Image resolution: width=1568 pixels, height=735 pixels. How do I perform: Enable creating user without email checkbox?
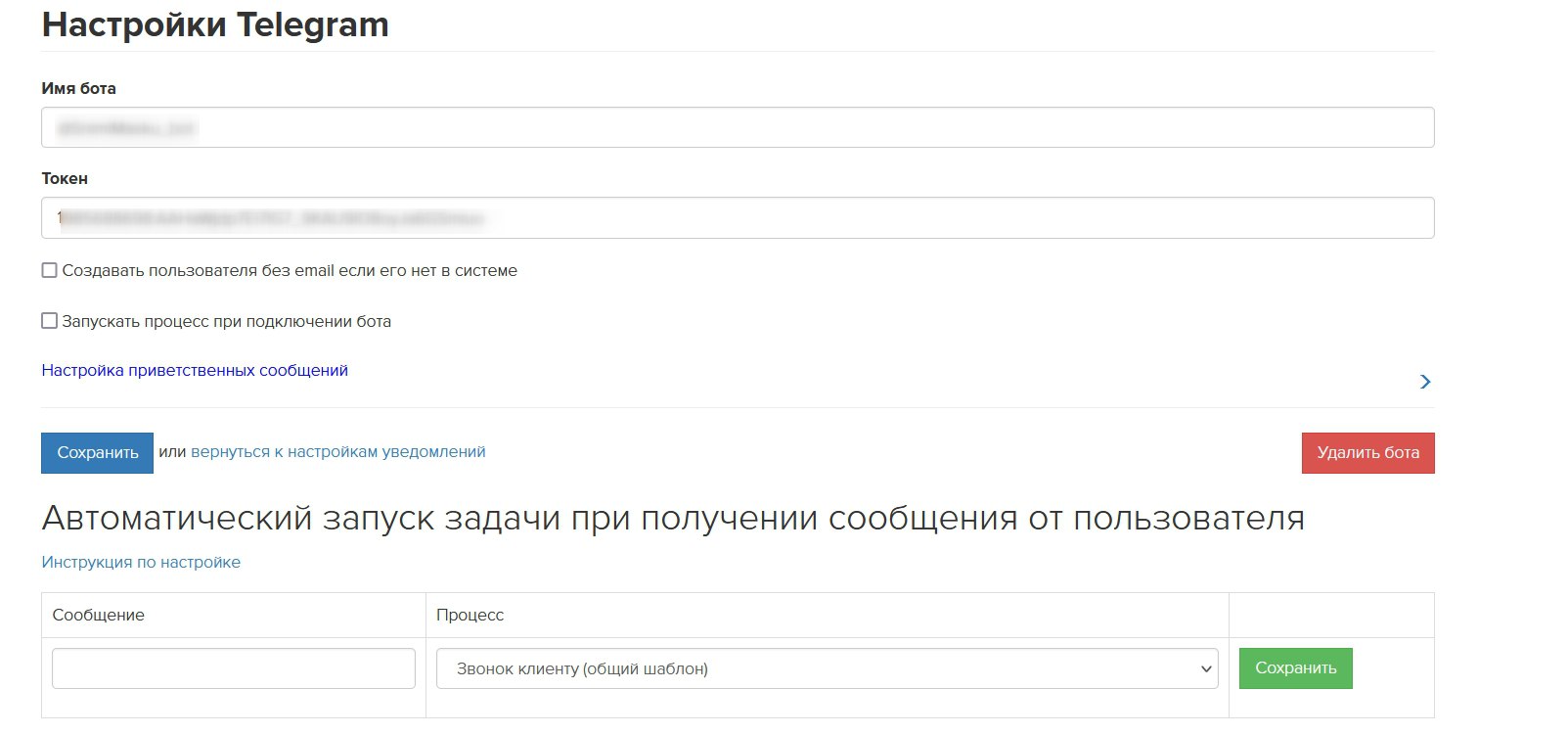(x=49, y=270)
